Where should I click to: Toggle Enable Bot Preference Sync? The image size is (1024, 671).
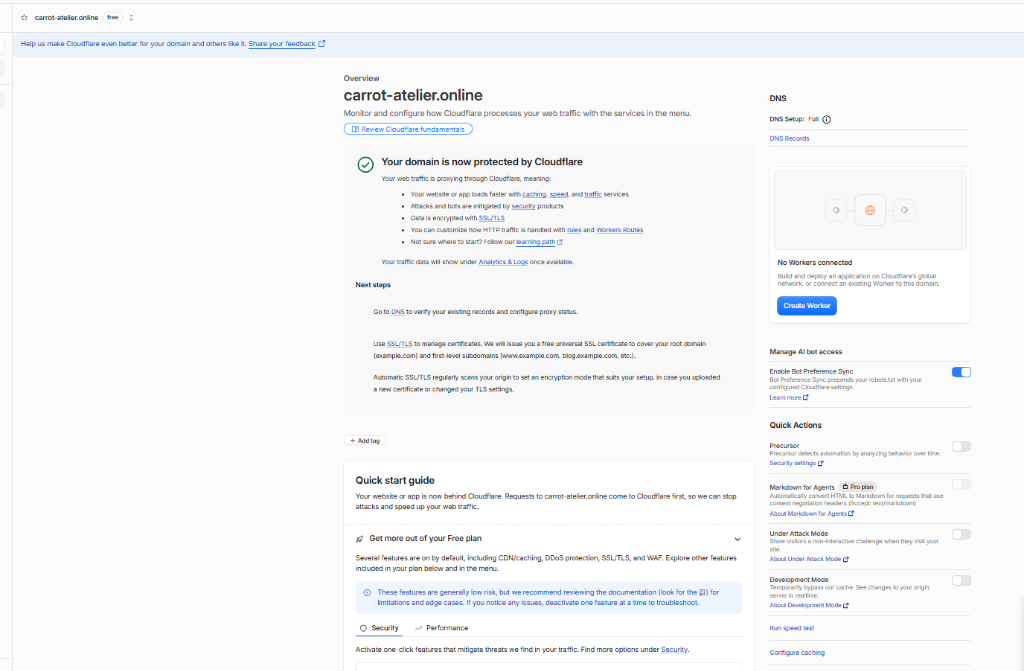coord(961,372)
